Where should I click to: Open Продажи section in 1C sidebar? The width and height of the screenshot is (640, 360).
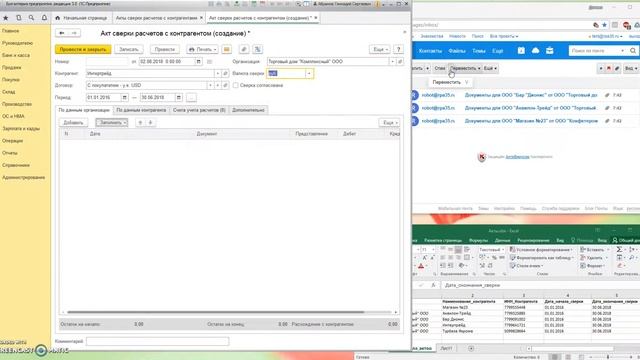click(11, 67)
